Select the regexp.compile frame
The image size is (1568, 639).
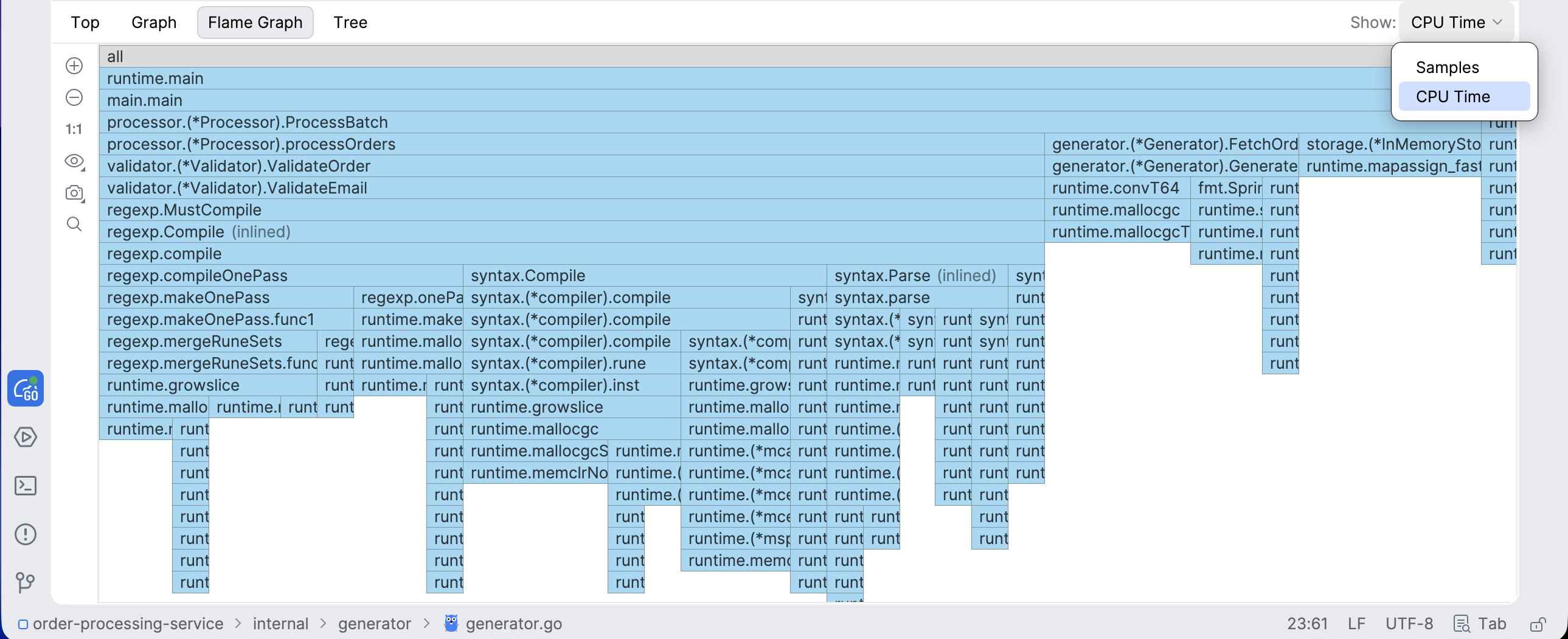pyautogui.click(x=572, y=254)
